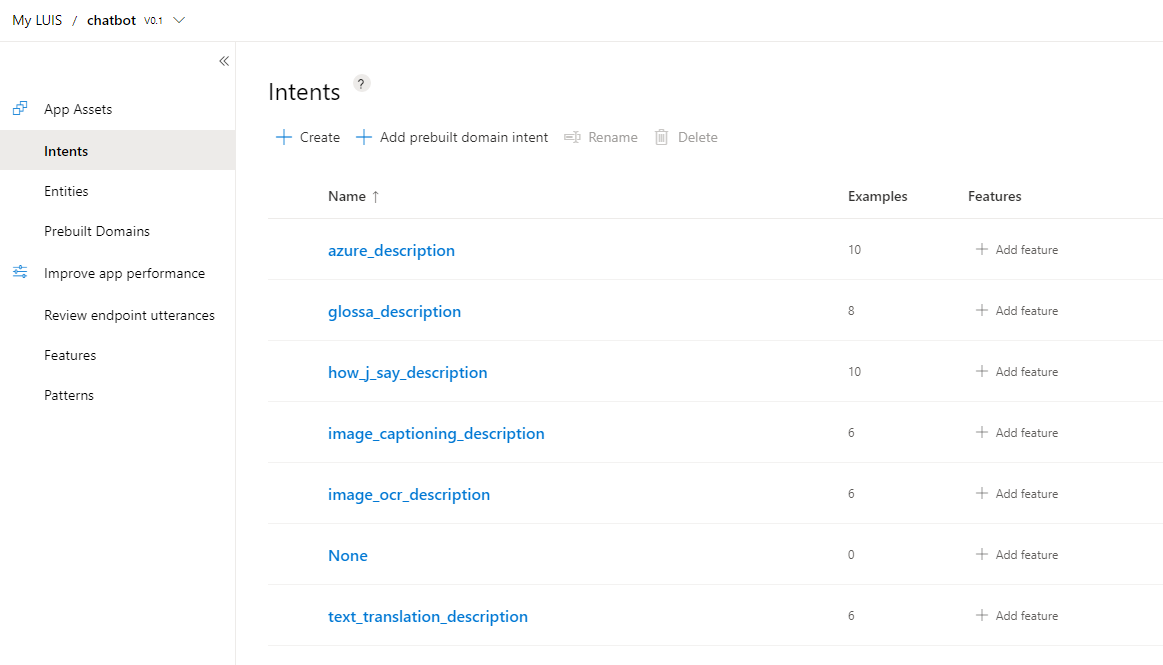Select Patterns in the left navigation
Image resolution: width=1163 pixels, height=665 pixels.
click(x=69, y=395)
